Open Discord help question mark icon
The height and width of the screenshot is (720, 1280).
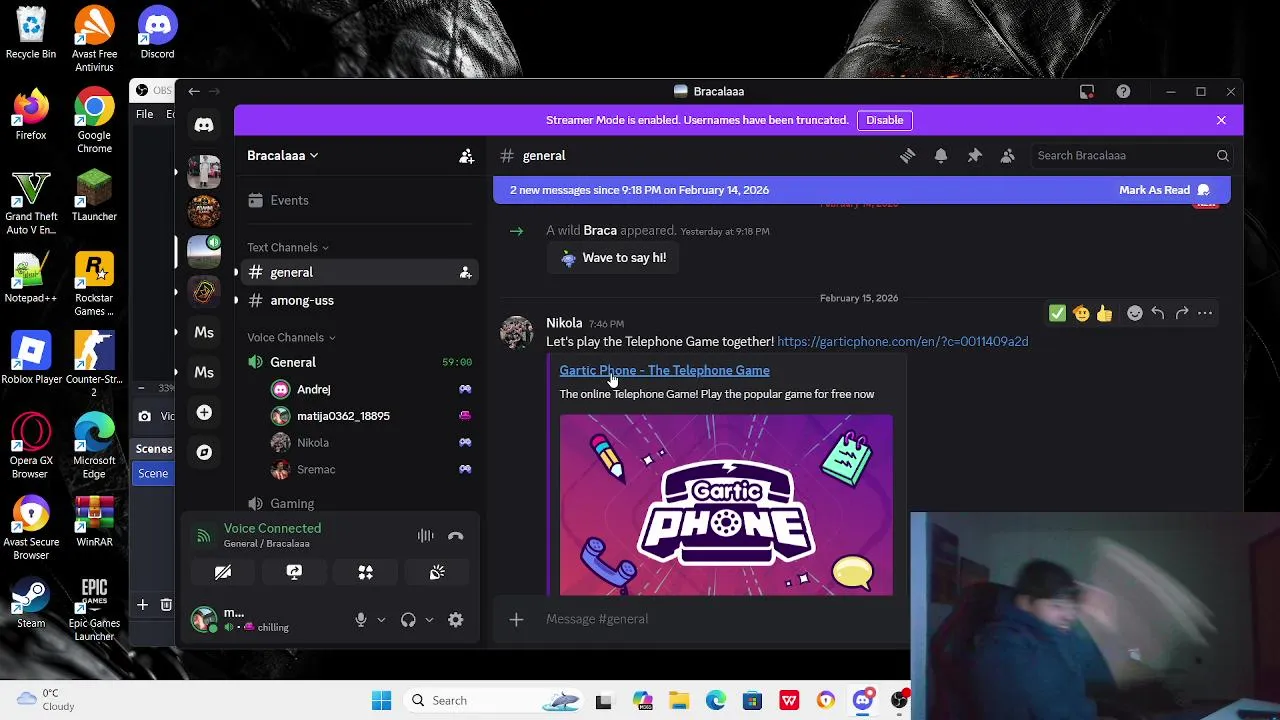[1123, 91]
